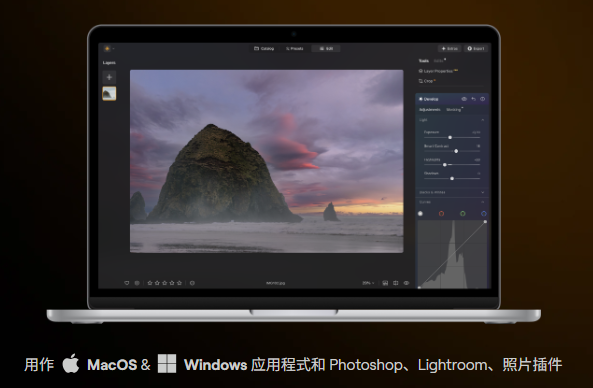This screenshot has width=593, height=388.
Task: Select the rock photo layer thumbnail
Action: pos(109,93)
